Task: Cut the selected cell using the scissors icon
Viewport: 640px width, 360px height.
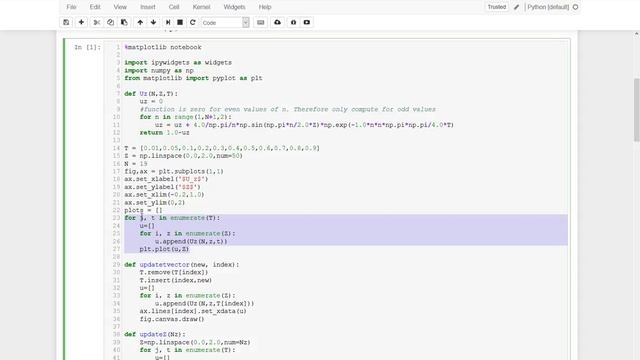Action: [x=97, y=22]
